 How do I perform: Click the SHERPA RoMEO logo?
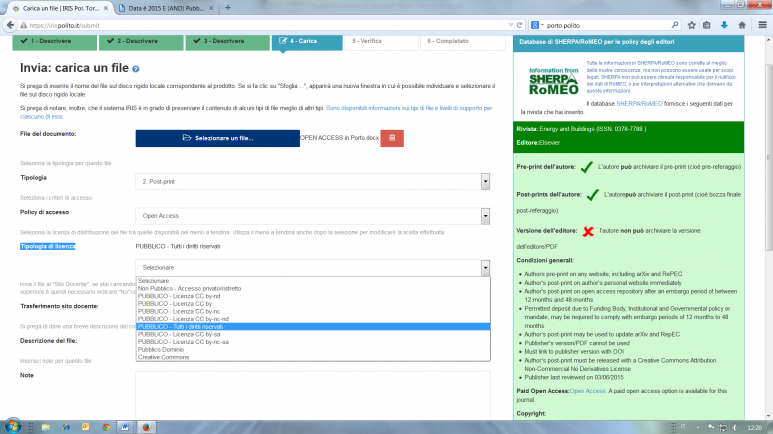554,81
